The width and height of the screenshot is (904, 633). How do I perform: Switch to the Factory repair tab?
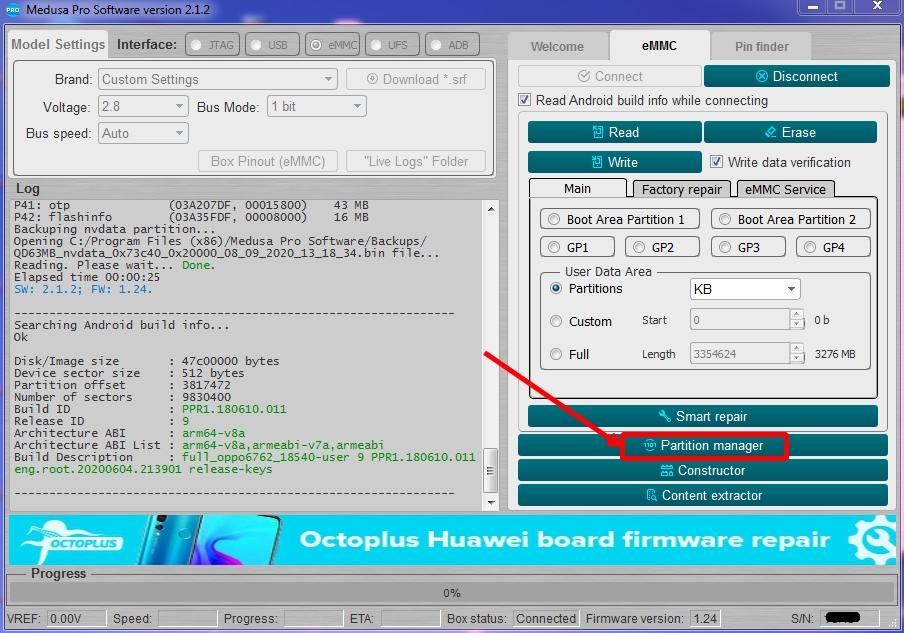click(681, 189)
